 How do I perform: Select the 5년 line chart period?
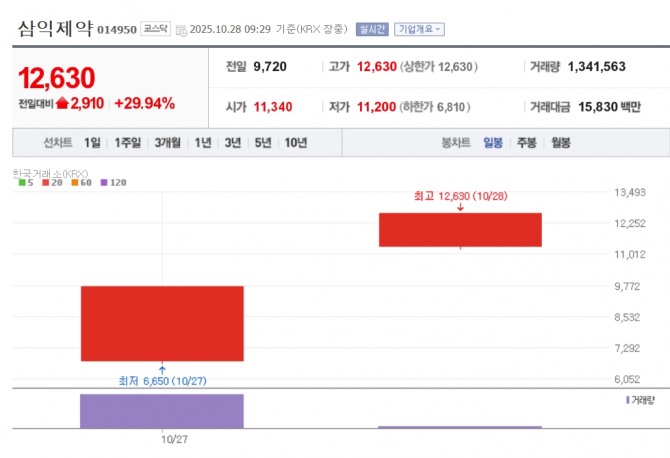pos(263,143)
